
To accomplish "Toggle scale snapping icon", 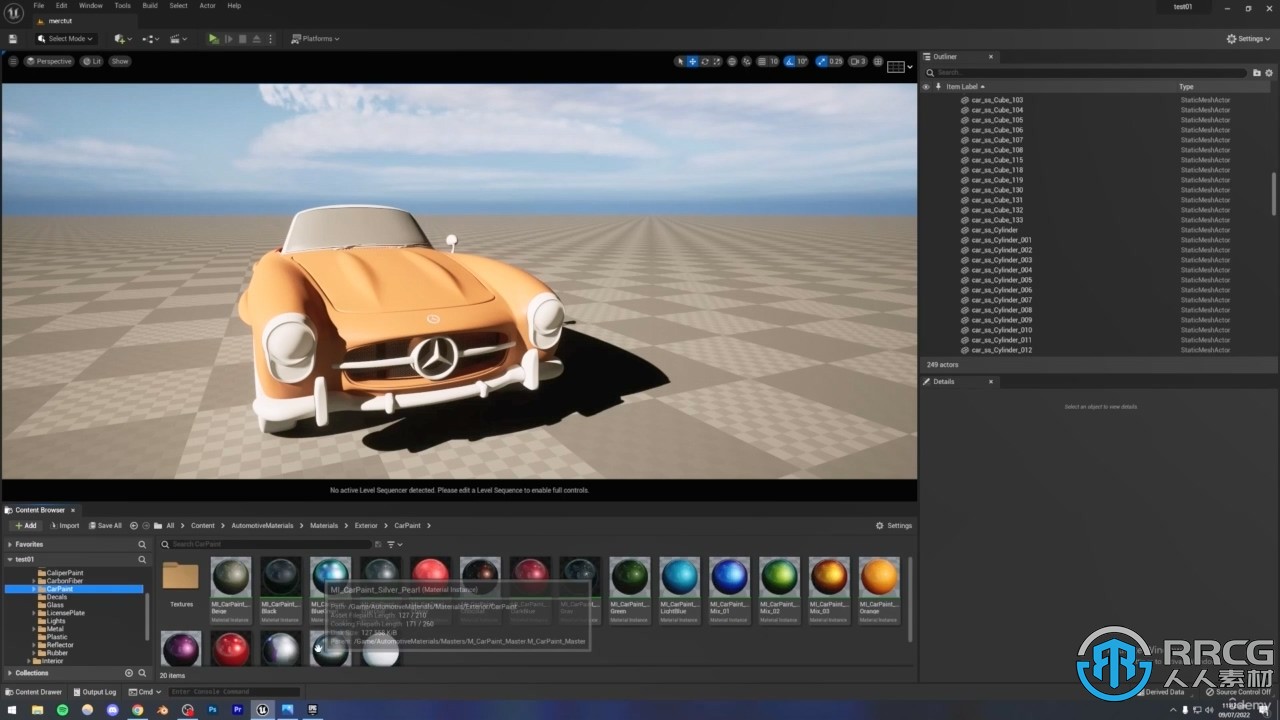I will pyautogui.click(x=822, y=61).
